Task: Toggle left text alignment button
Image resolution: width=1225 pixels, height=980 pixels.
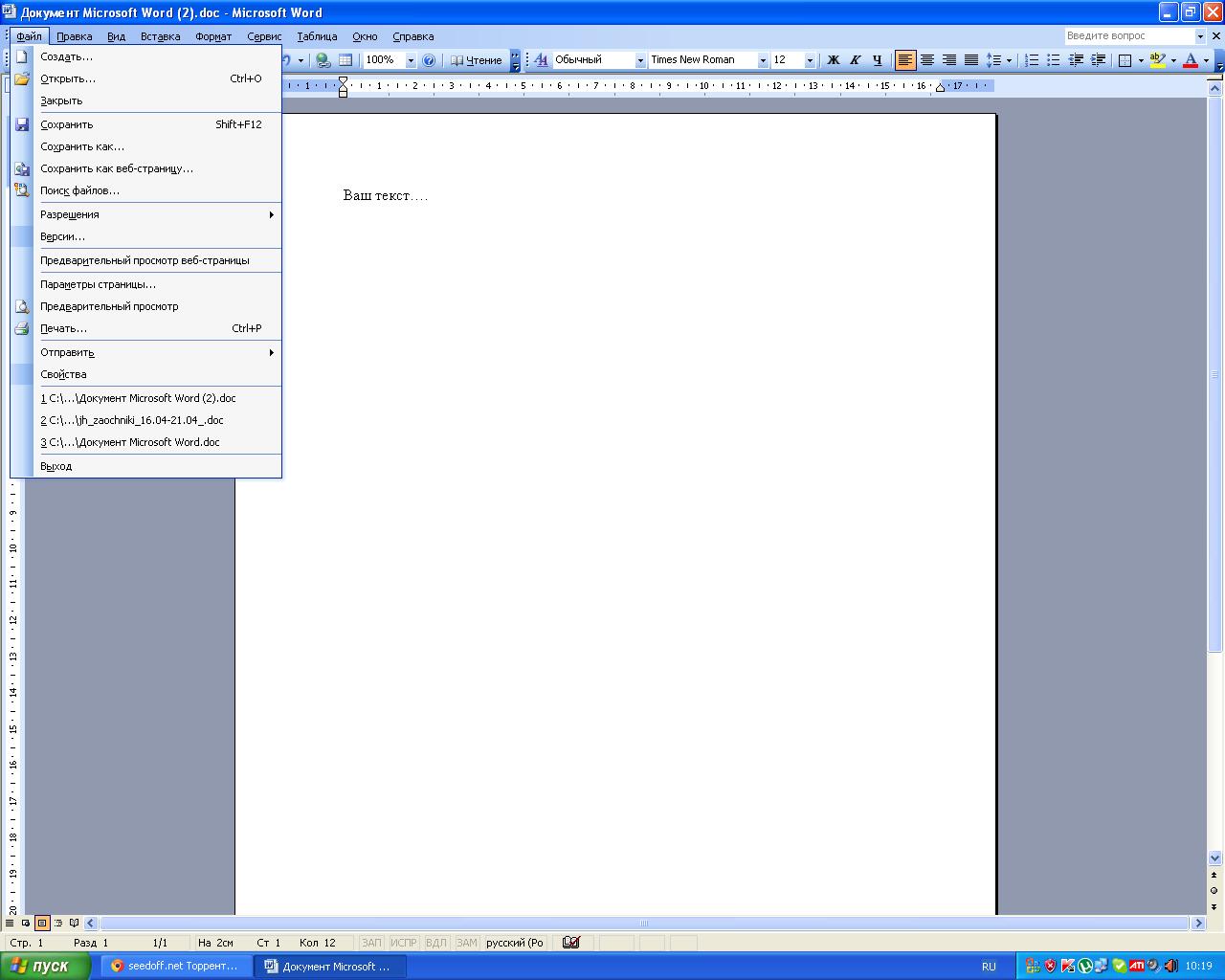Action: pos(905,60)
